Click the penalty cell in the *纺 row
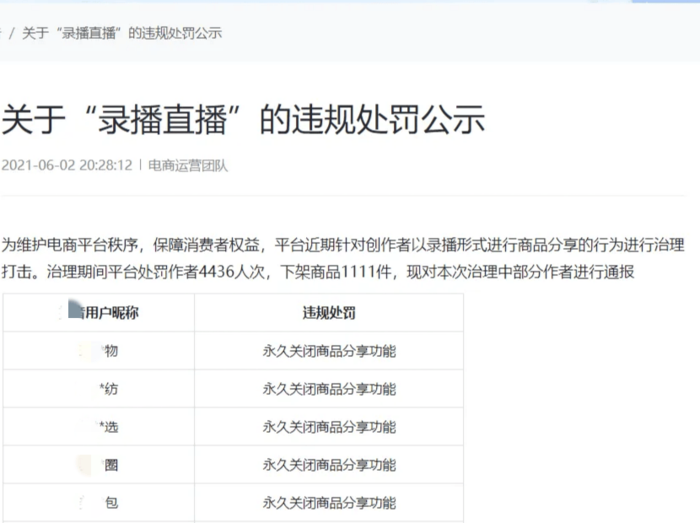The height and width of the screenshot is (523, 700). pyautogui.click(x=329, y=389)
